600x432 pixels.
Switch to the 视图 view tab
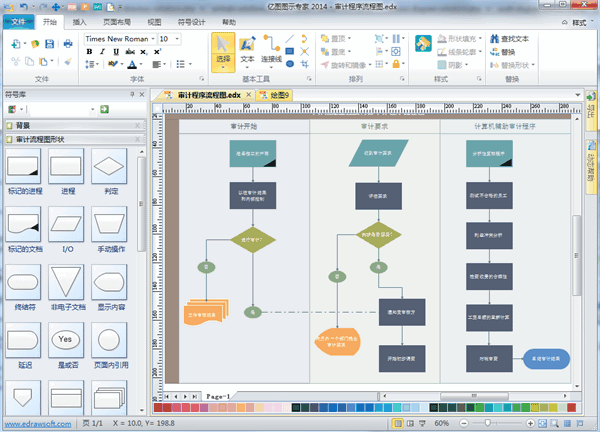154,22
